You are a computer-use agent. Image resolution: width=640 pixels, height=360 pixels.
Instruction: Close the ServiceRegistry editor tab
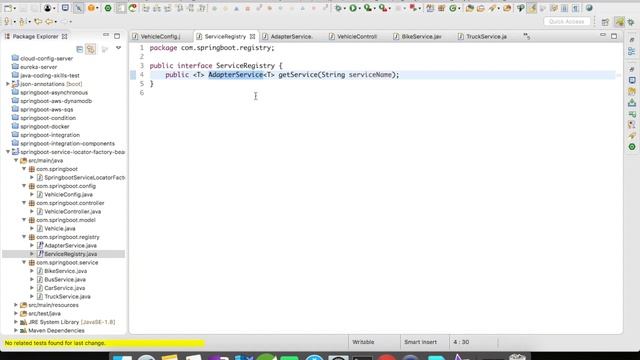pos(253,37)
